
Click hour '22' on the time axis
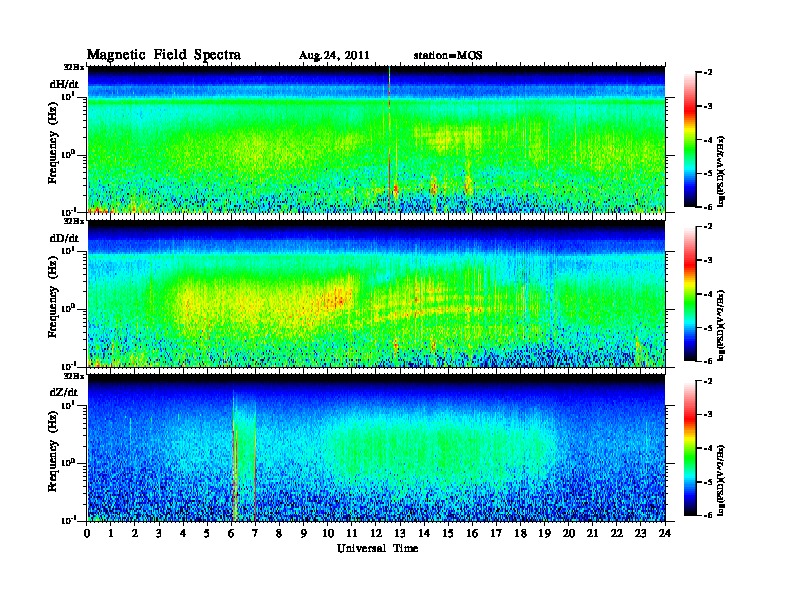tap(617, 534)
